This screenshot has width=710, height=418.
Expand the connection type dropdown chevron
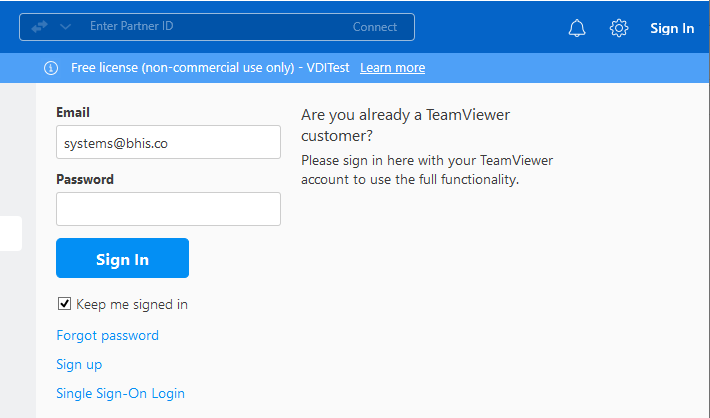tap(65, 27)
